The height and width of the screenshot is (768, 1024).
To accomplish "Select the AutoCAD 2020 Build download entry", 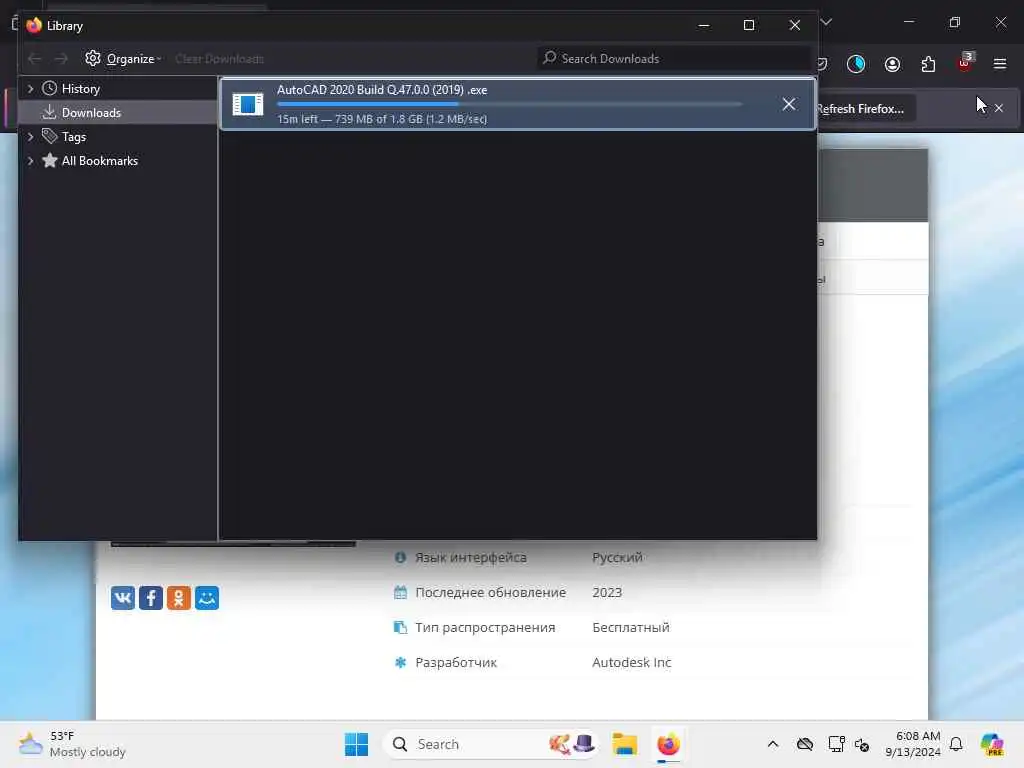I will tap(518, 104).
